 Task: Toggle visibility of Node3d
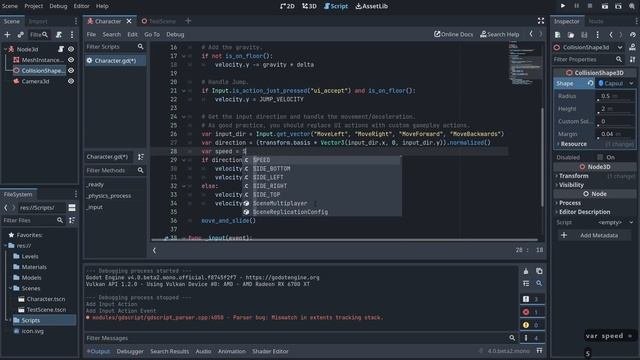point(71,49)
